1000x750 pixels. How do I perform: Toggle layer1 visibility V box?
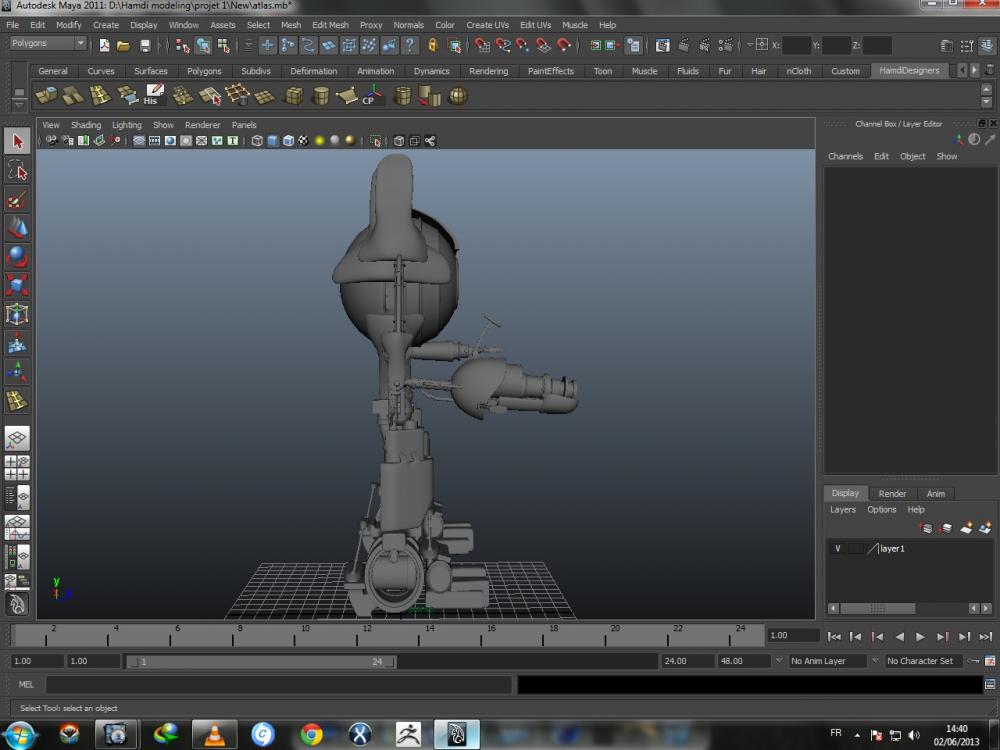tap(838, 549)
